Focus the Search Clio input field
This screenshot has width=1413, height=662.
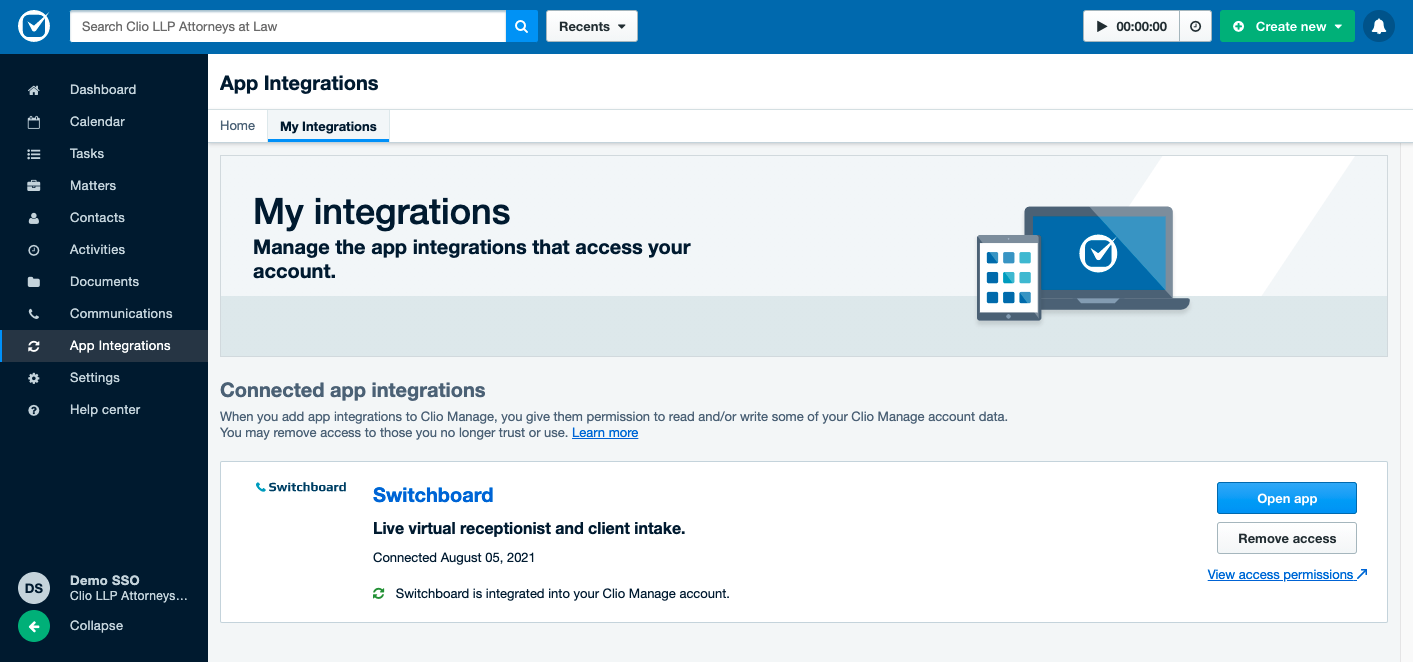pyautogui.click(x=288, y=26)
